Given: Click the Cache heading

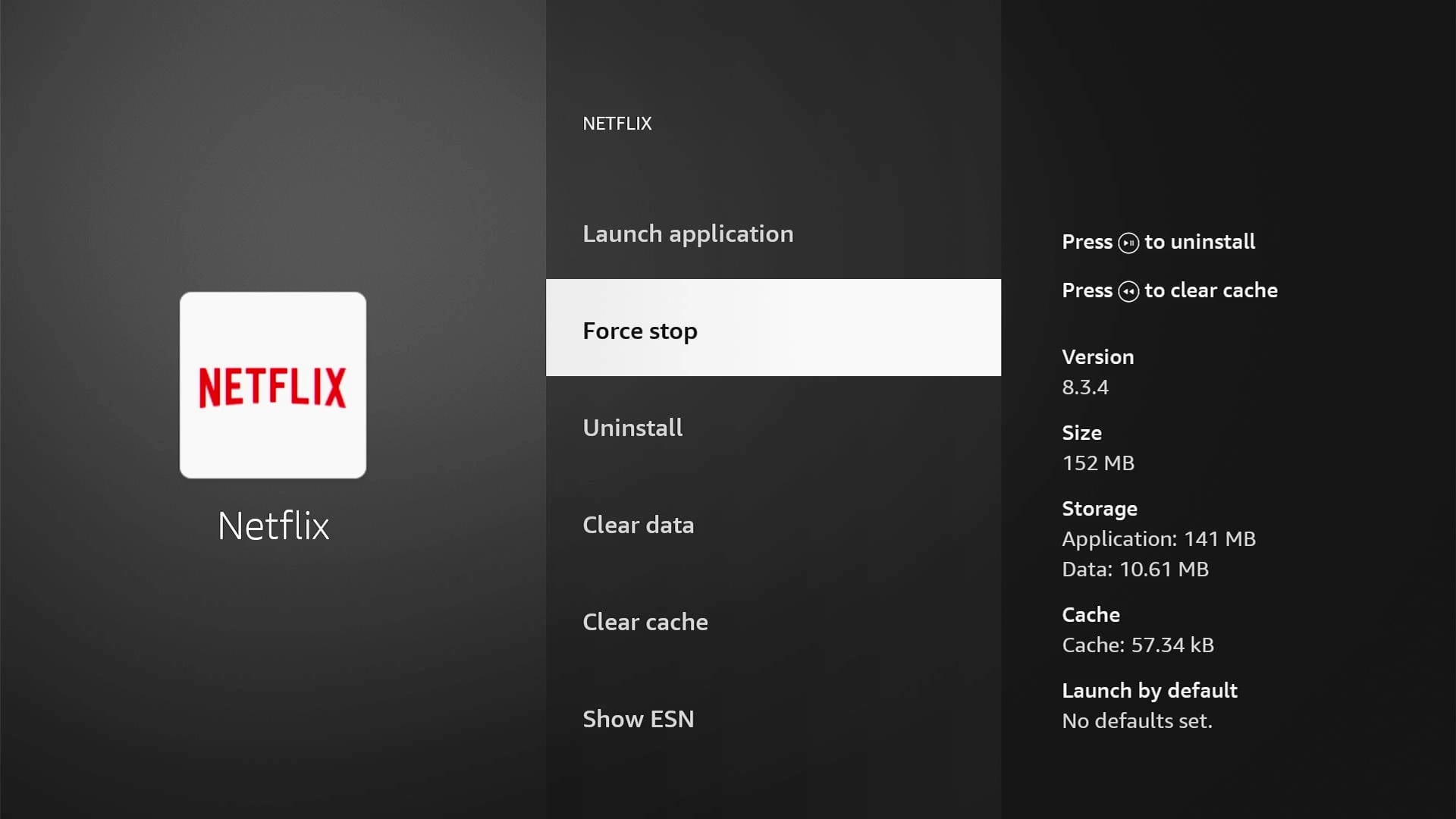Looking at the screenshot, I should 1090,615.
